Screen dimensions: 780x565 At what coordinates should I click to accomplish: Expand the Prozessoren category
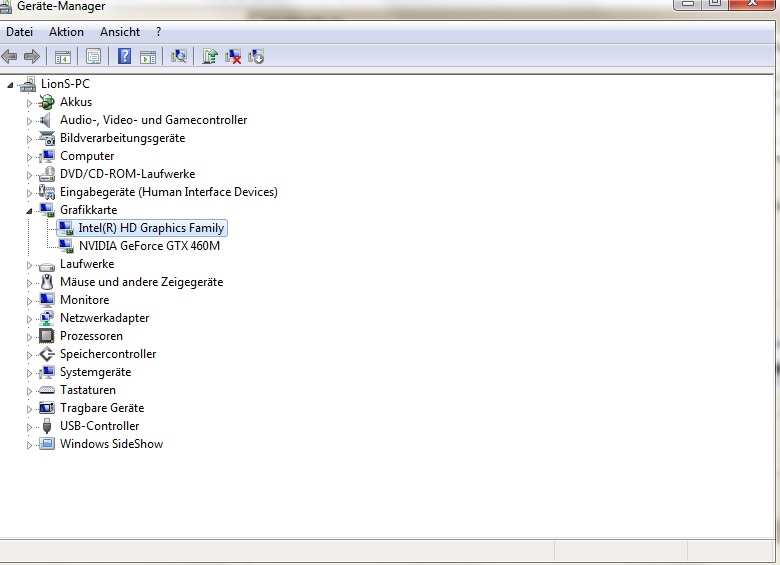coord(29,337)
